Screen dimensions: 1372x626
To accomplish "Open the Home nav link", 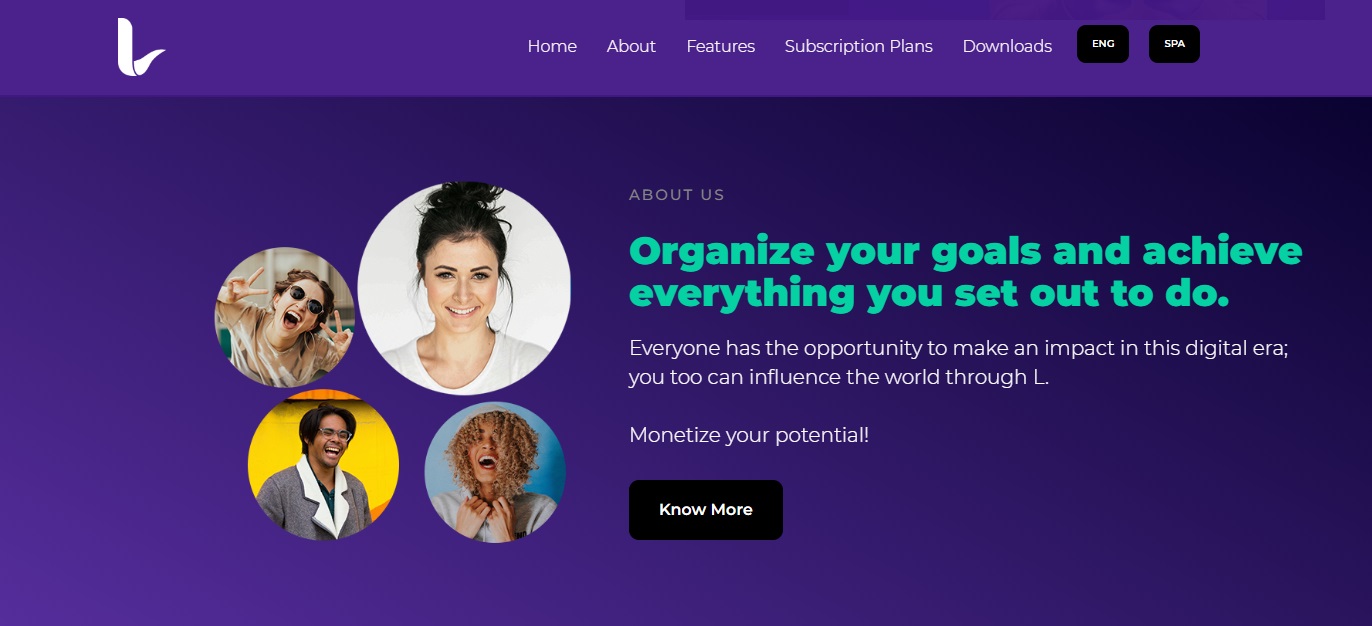I will [x=552, y=46].
